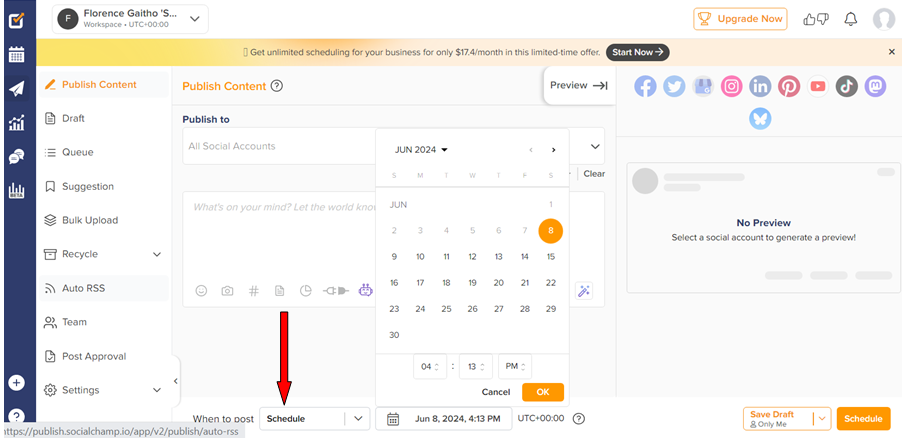Open the notifications bell
902x442 pixels.
click(850, 19)
